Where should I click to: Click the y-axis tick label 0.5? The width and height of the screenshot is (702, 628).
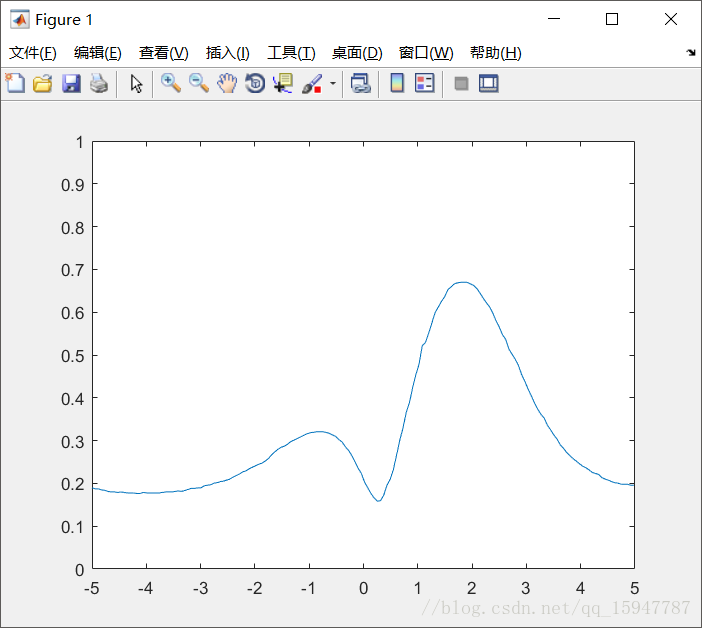coord(73,356)
